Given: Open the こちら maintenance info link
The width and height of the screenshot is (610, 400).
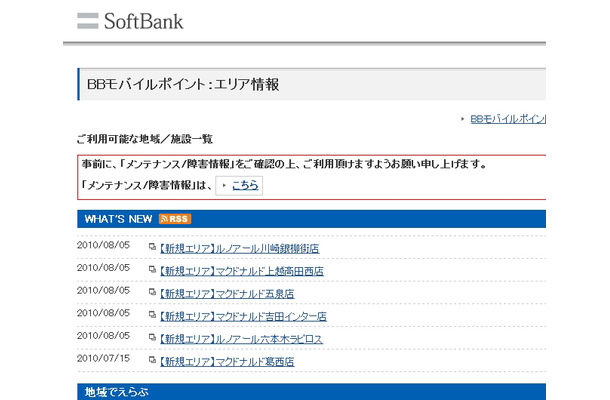Looking at the screenshot, I should pos(245,186).
